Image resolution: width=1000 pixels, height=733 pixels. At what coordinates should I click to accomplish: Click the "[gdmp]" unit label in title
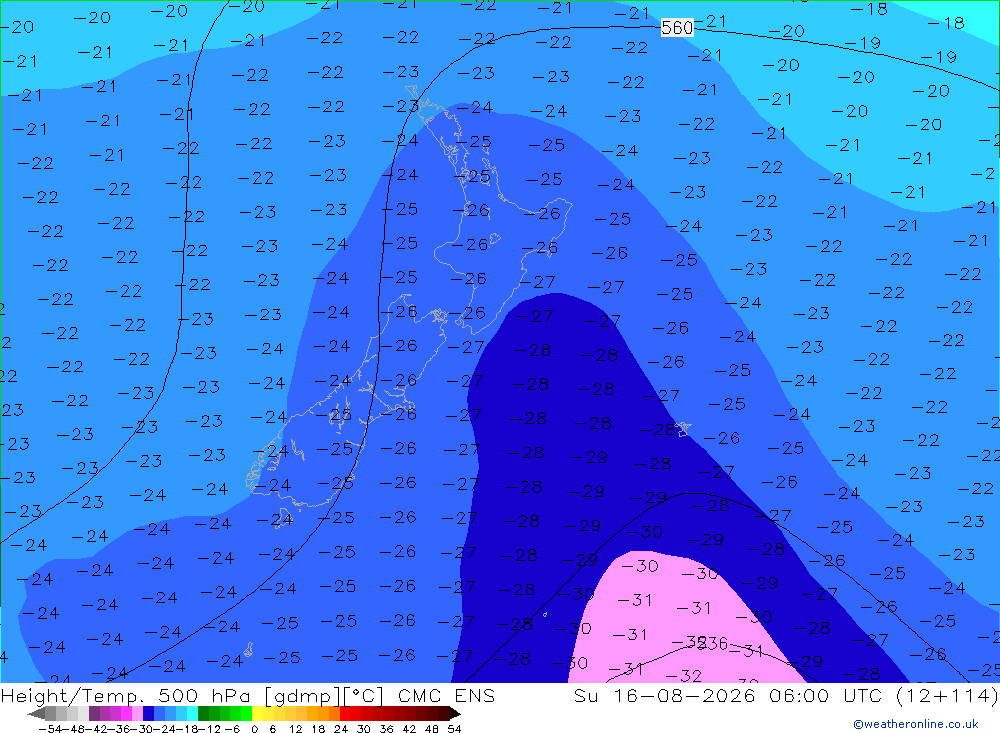(x=303, y=696)
